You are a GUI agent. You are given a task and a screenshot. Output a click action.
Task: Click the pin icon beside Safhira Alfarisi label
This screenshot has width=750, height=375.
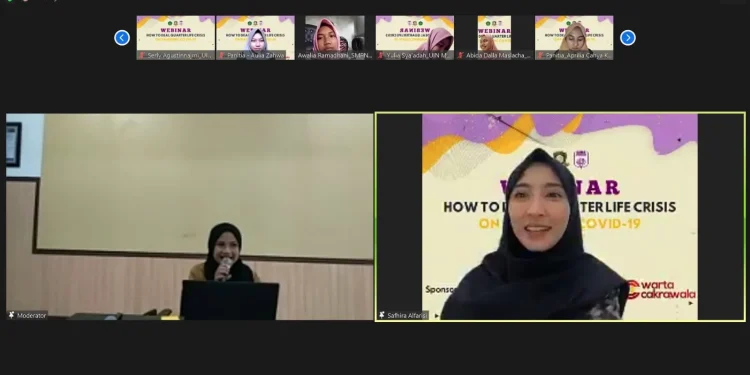[x=382, y=315]
